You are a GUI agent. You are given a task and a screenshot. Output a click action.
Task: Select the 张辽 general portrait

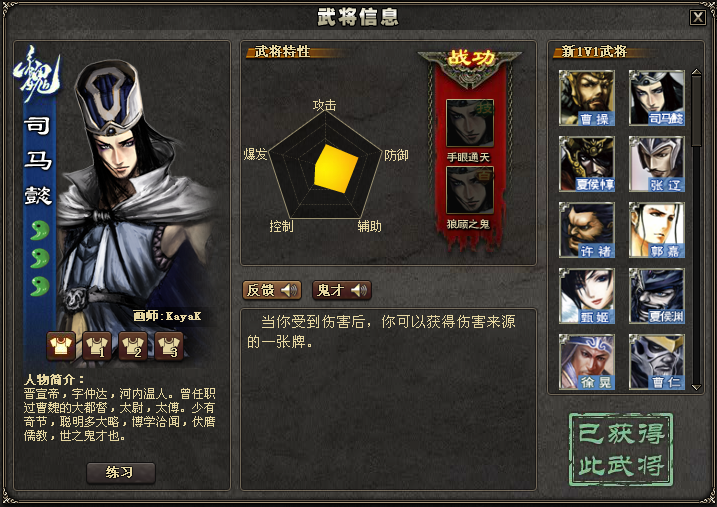click(657, 164)
